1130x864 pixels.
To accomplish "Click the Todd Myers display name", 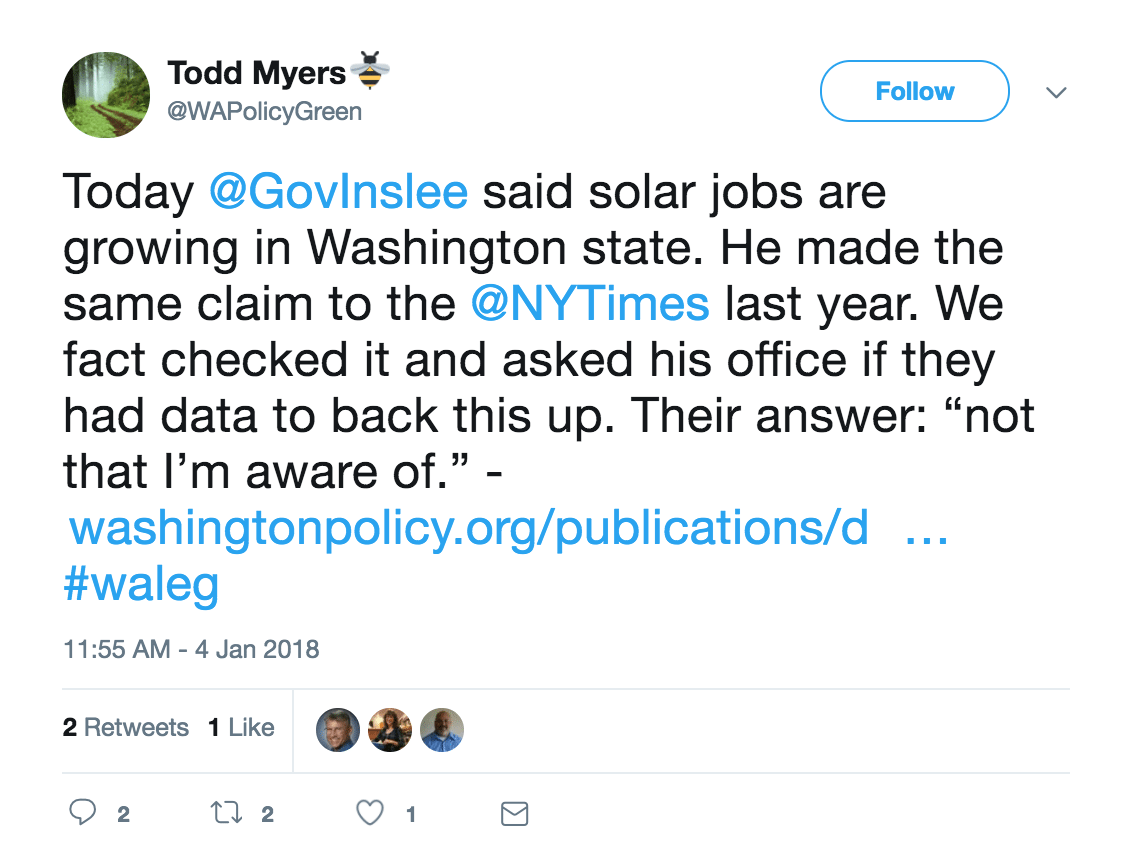I will tap(257, 73).
